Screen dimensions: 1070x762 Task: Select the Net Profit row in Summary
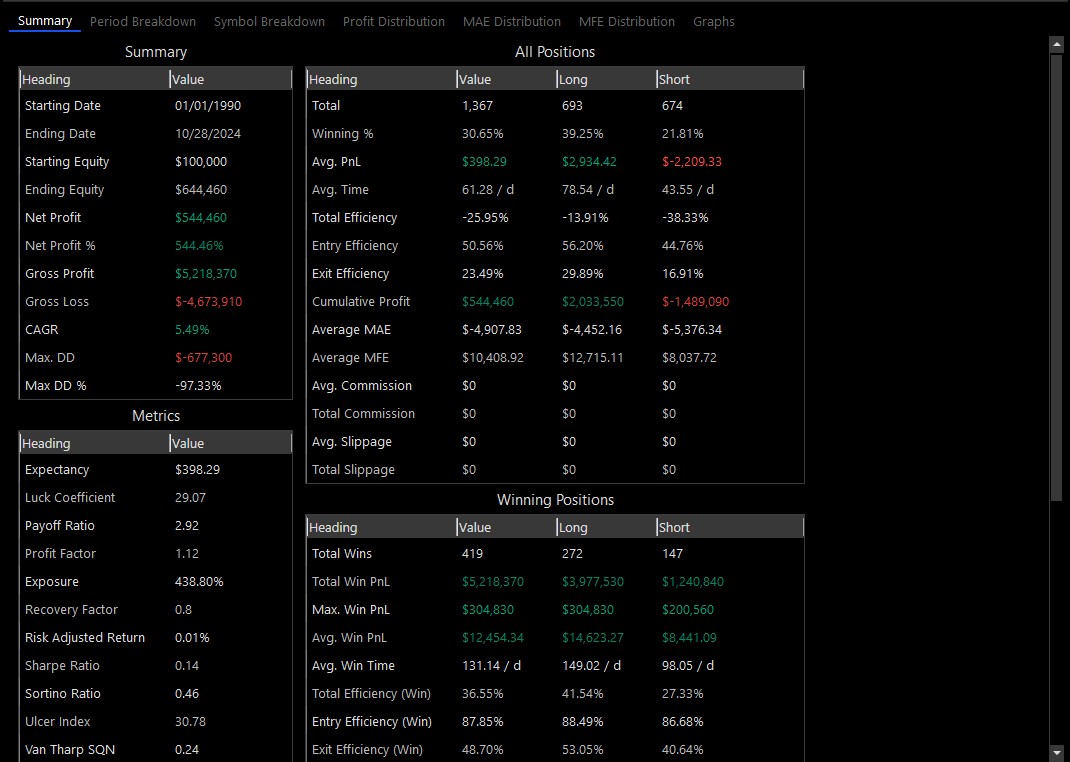point(155,217)
